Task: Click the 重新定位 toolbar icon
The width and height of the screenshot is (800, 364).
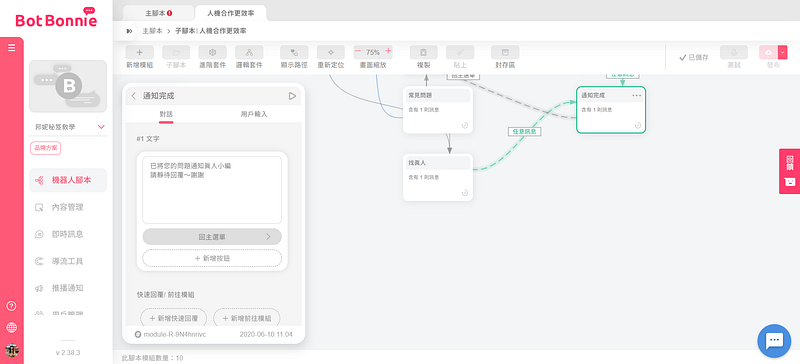Action: tap(331, 52)
